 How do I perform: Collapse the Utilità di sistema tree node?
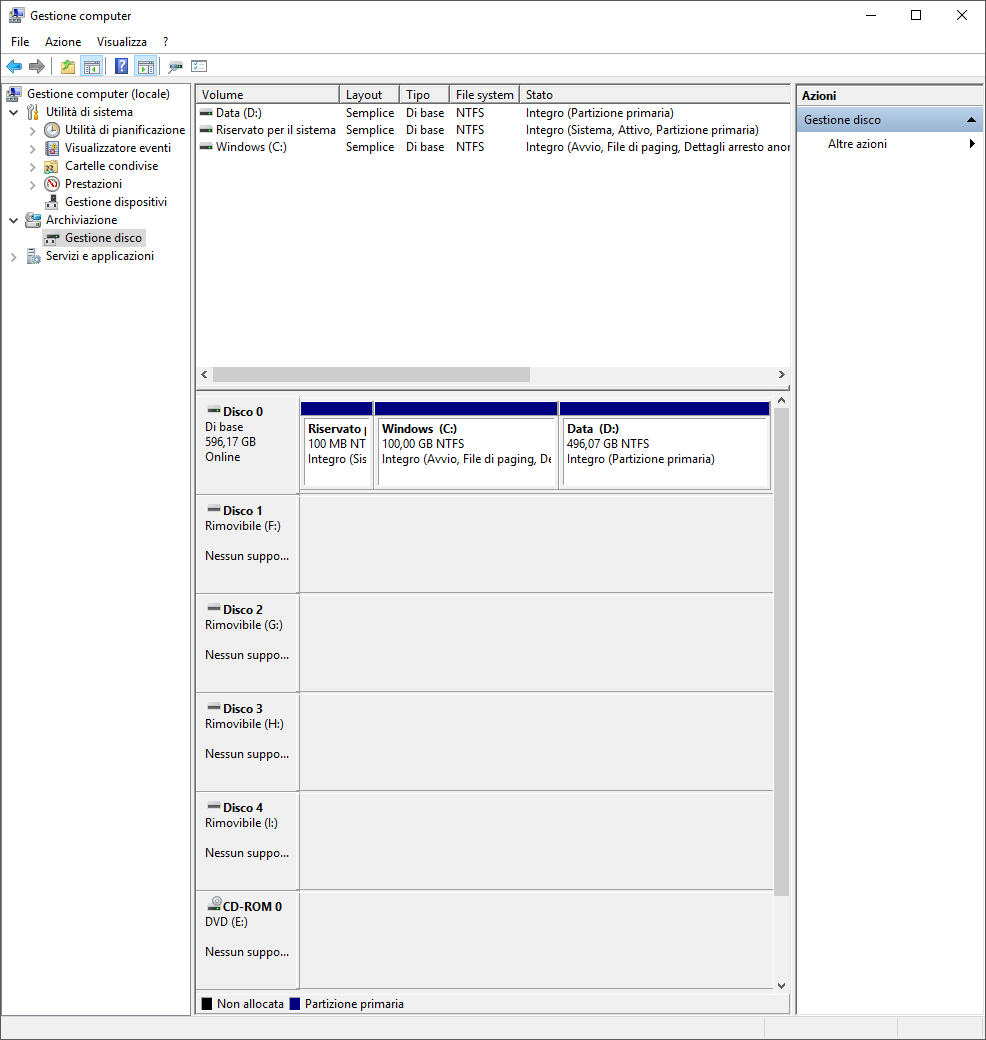coord(14,112)
